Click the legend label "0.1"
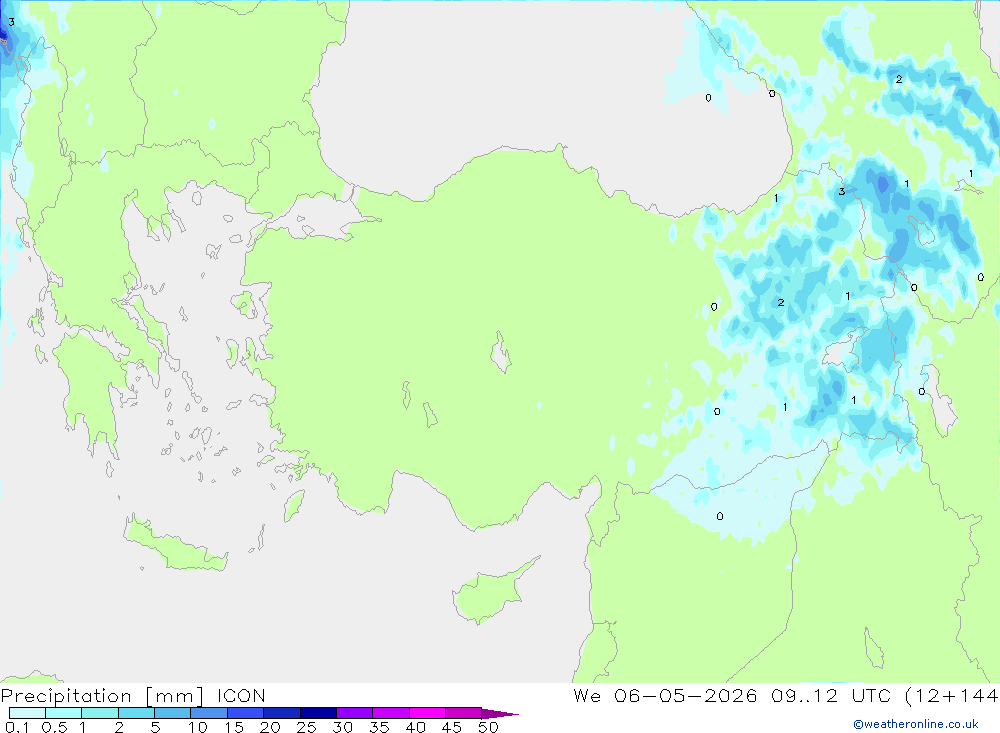This screenshot has width=1000, height=733. (17, 727)
